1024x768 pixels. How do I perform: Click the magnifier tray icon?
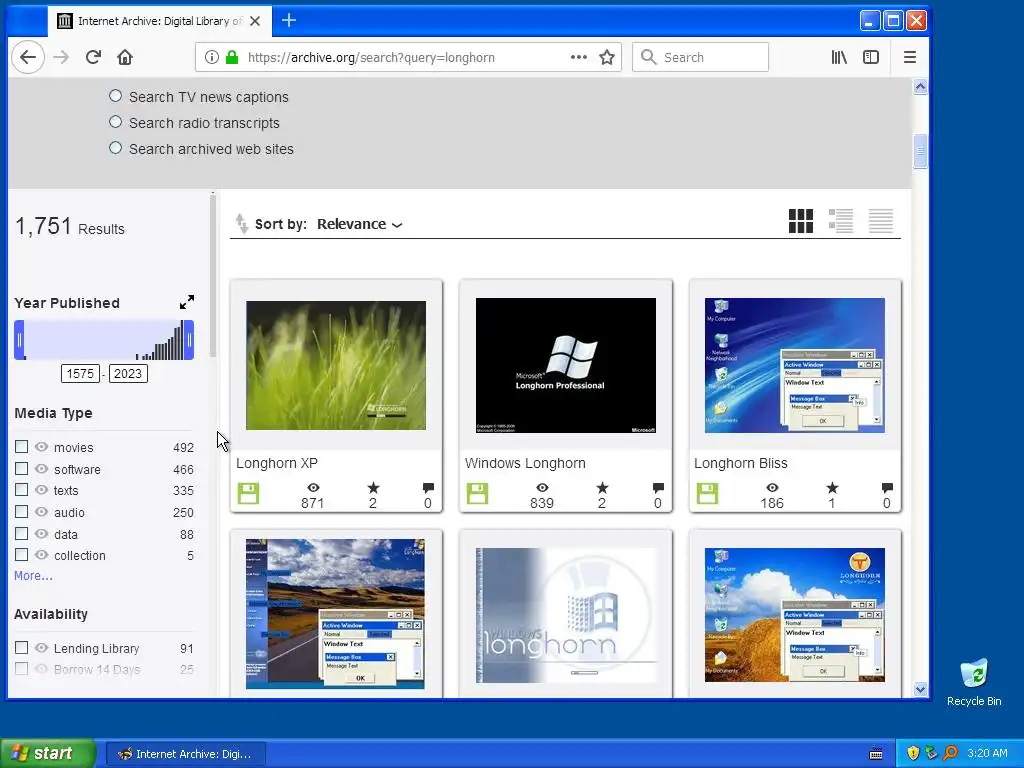point(950,753)
